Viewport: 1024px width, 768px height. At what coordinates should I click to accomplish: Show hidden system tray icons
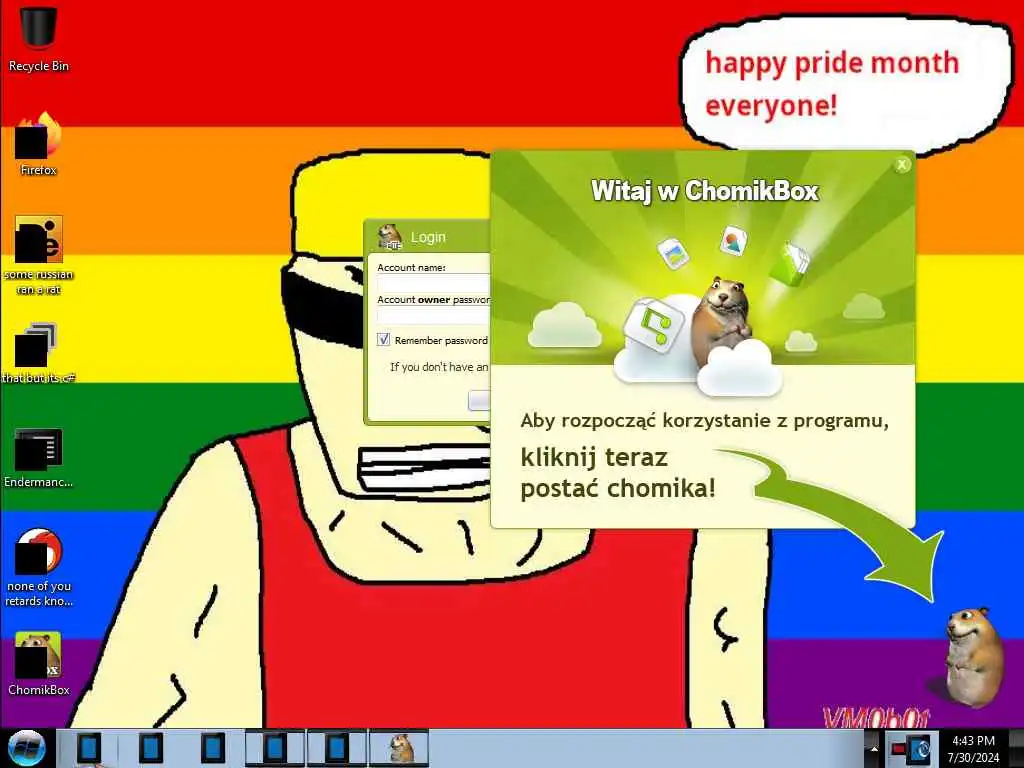coord(873,748)
